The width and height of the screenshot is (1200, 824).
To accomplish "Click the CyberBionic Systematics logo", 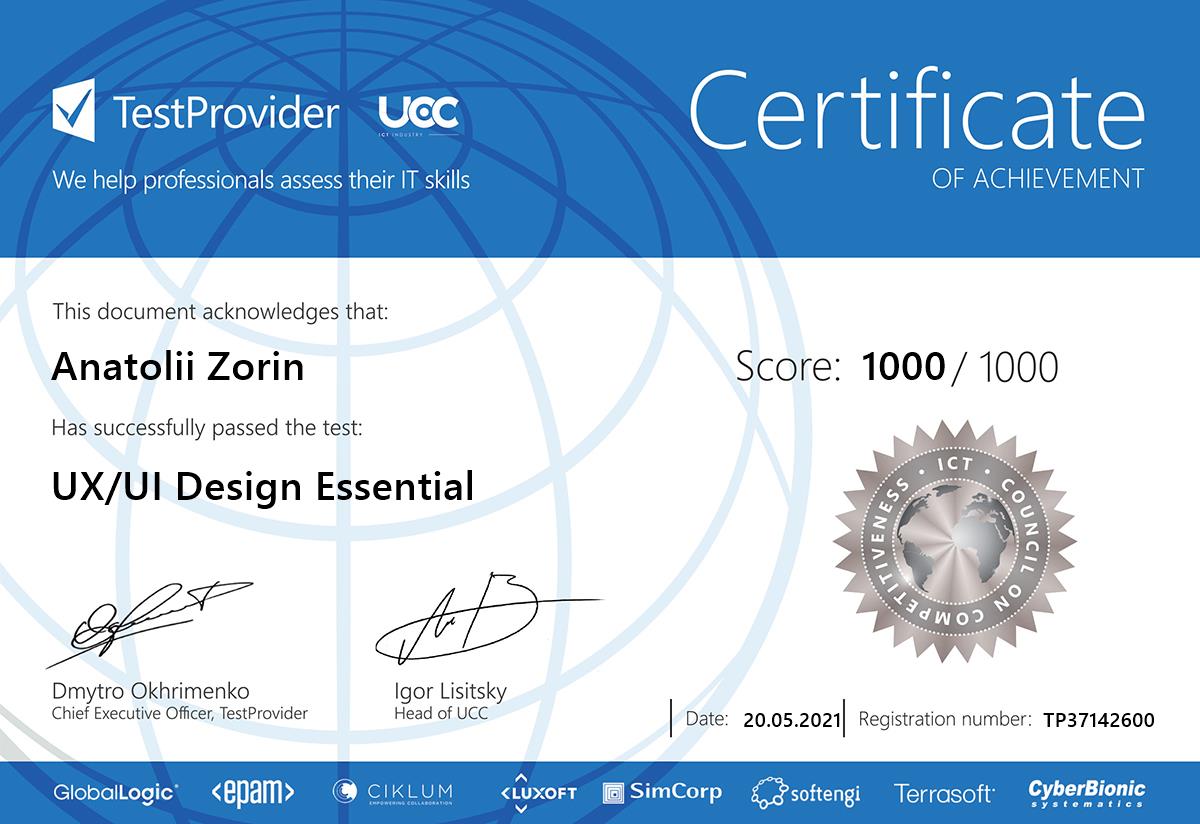I will (1087, 793).
